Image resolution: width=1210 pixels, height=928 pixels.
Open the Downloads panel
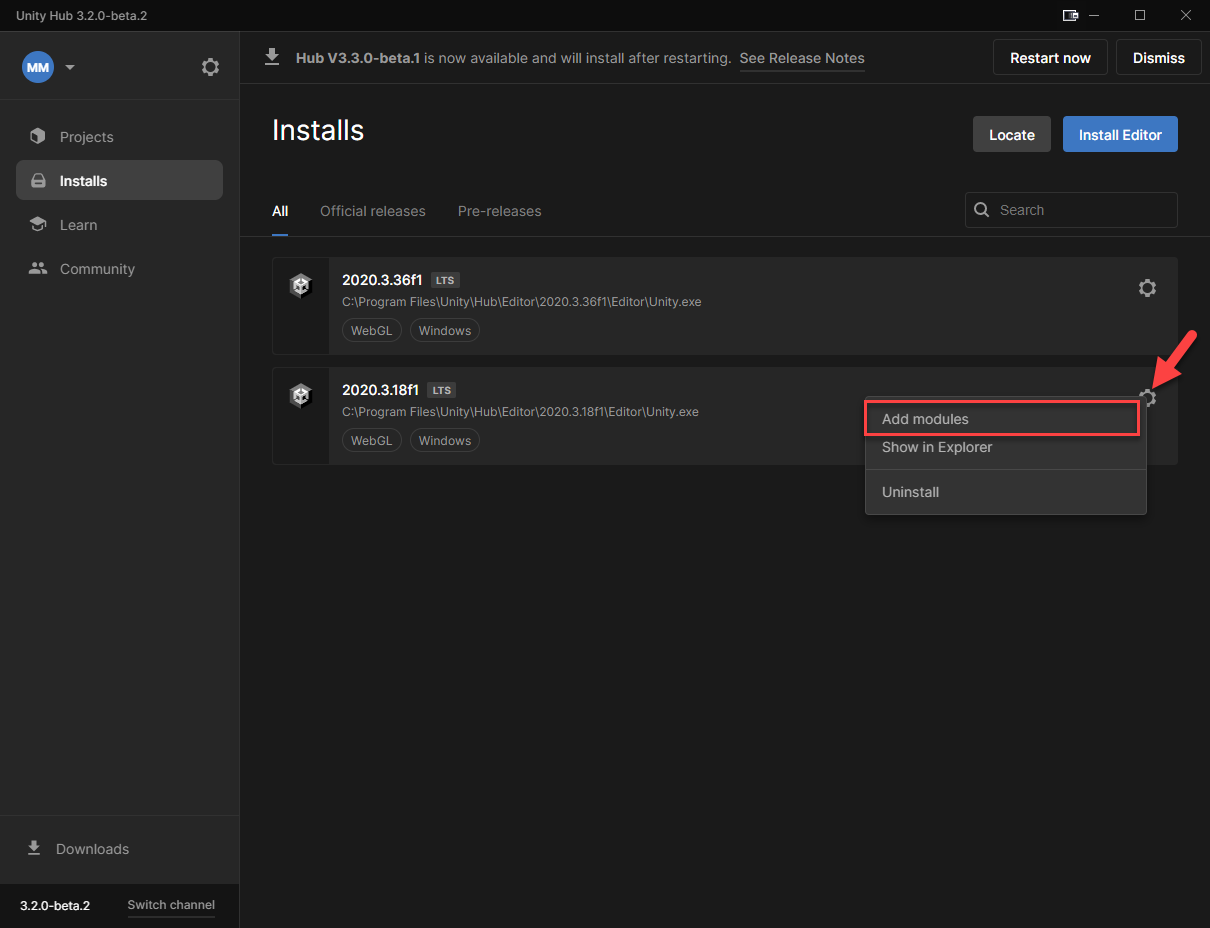pos(92,849)
